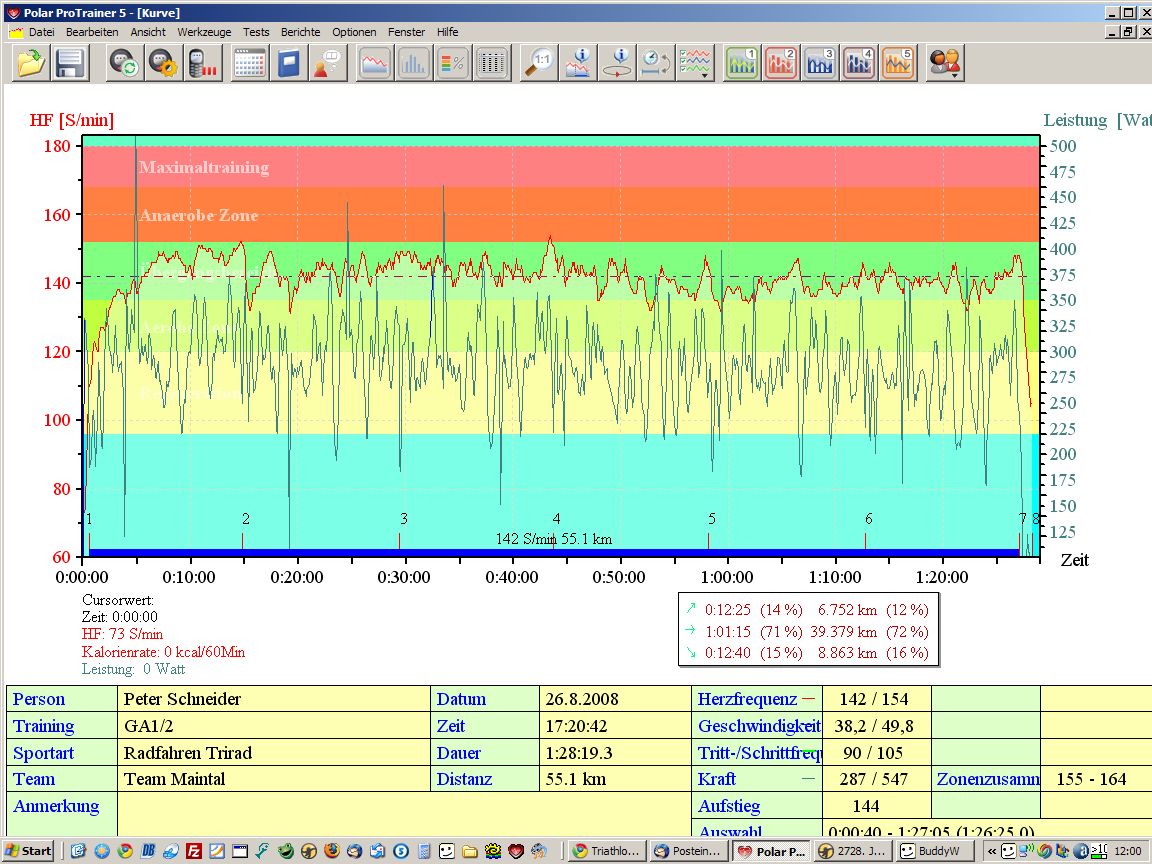Click the Windows Start button

pos(28,851)
